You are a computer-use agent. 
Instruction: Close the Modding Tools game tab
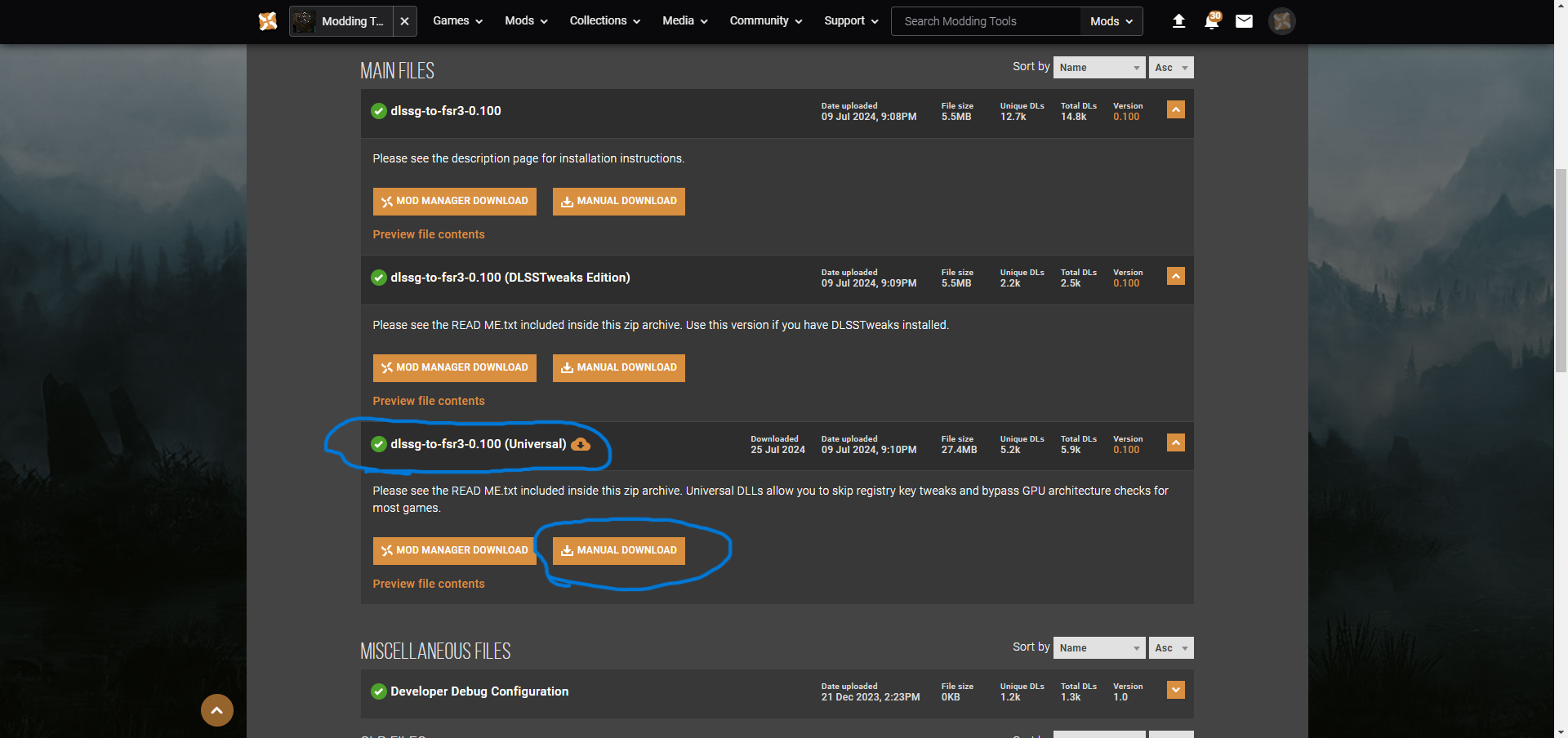(404, 21)
